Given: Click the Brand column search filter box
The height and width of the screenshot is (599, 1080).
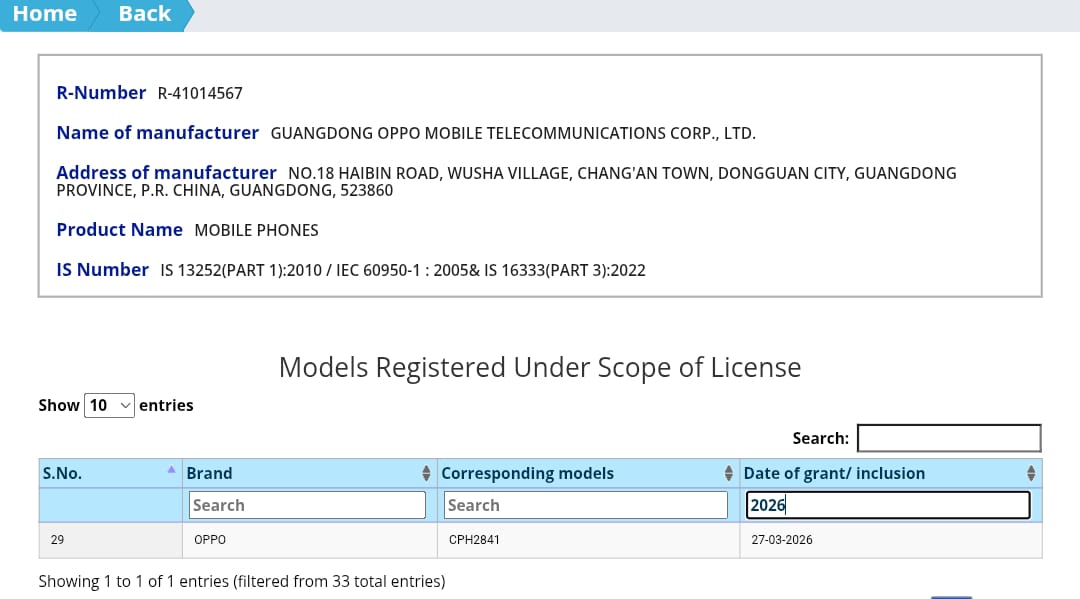Looking at the screenshot, I should click(x=306, y=504).
